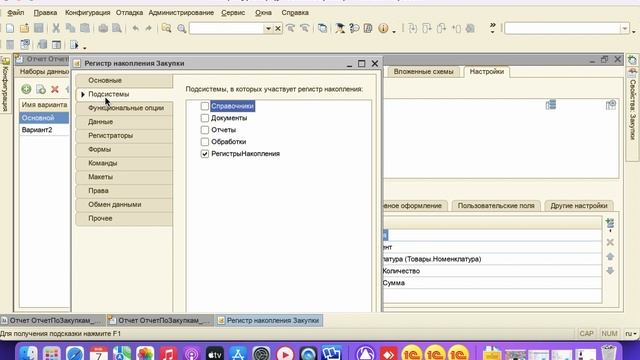This screenshot has height=360, width=640.
Task: Open Safari from the Dock
Action: 75,353
